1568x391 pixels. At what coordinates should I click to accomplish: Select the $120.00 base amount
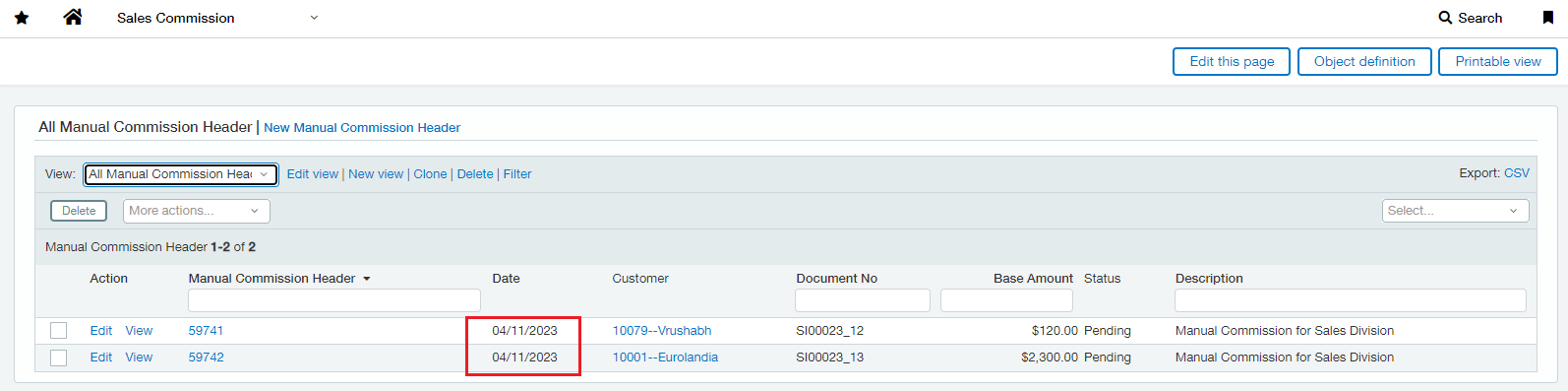coord(1055,331)
